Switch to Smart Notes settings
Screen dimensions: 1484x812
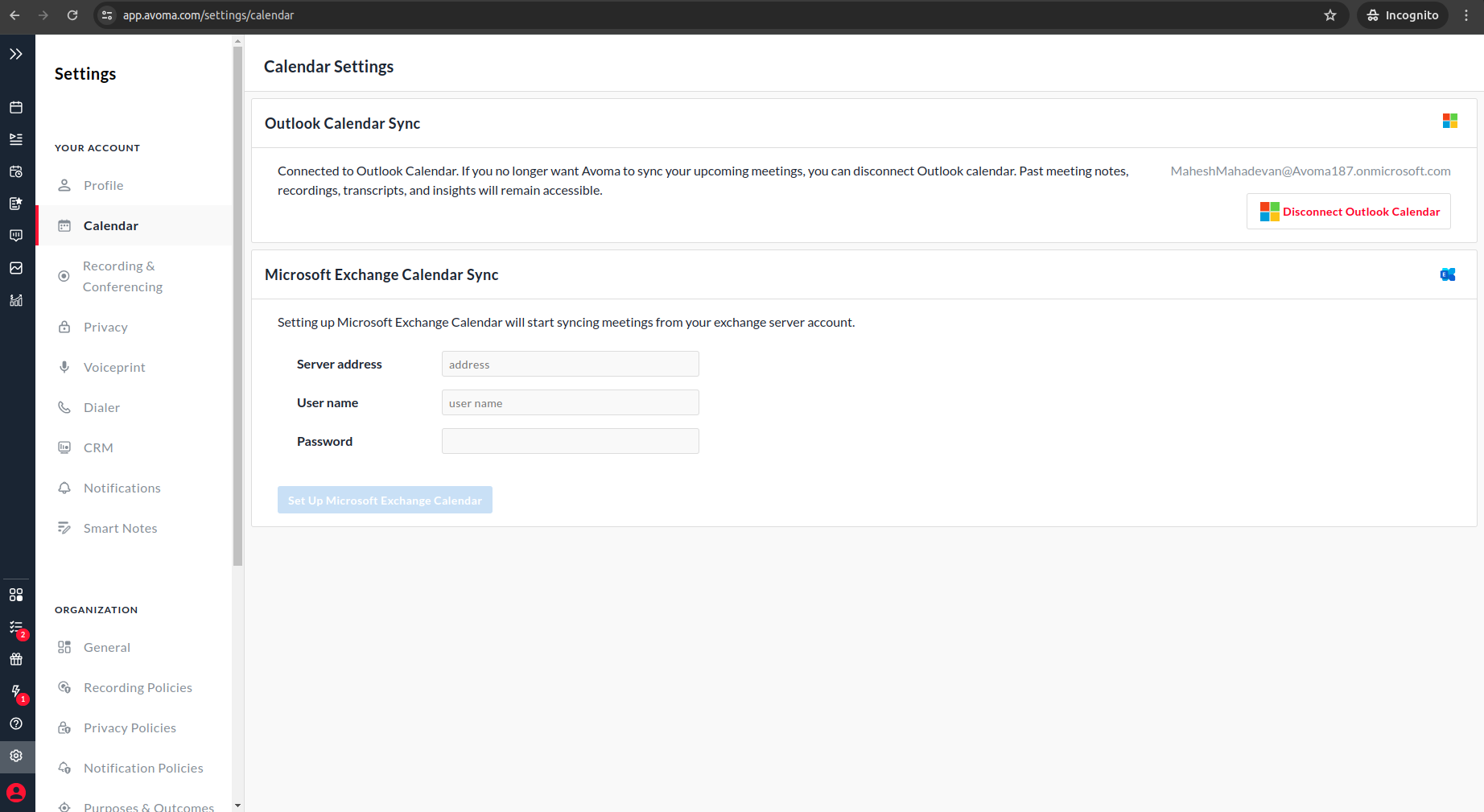tap(120, 528)
